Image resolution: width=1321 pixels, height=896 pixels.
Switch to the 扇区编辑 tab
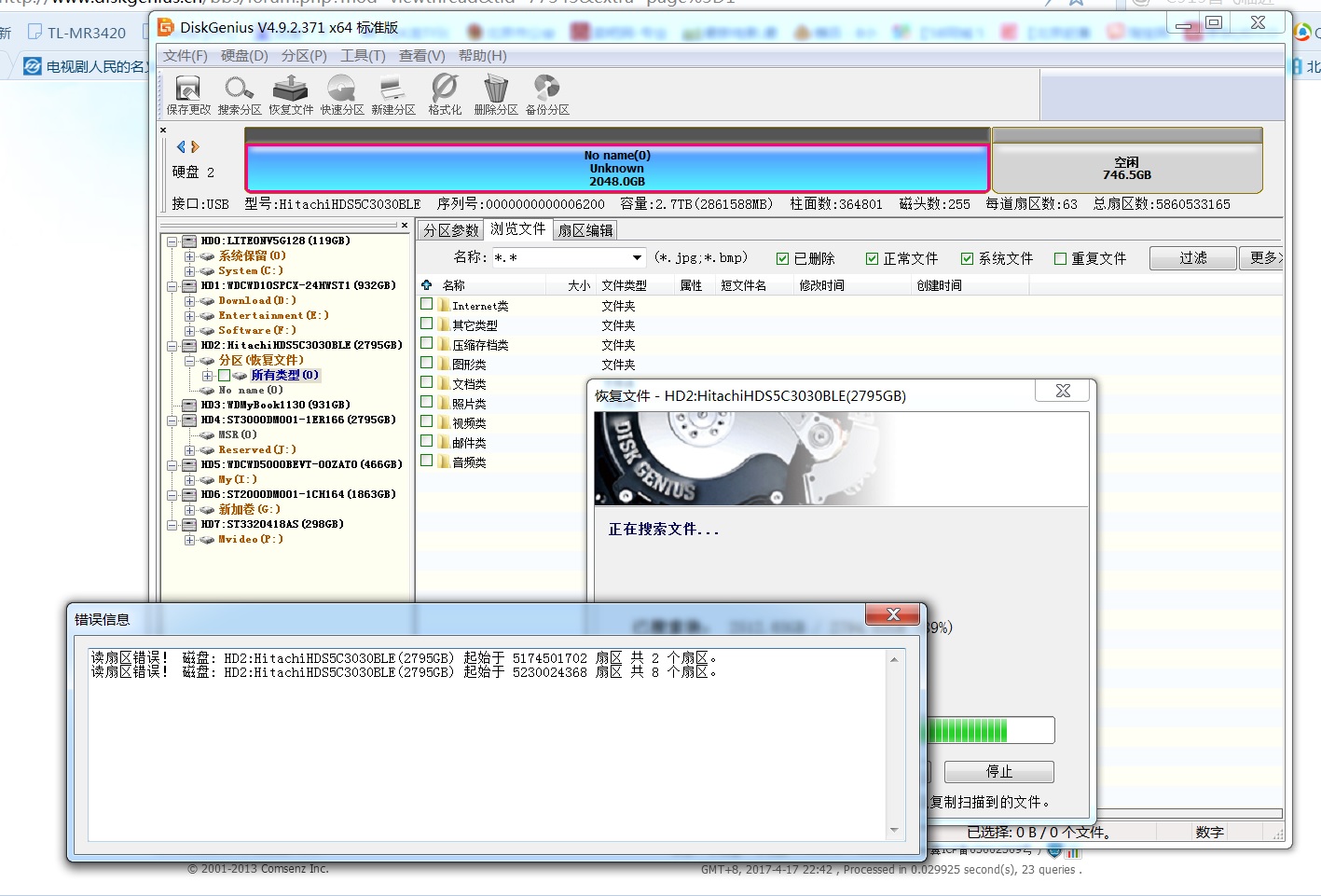(585, 230)
